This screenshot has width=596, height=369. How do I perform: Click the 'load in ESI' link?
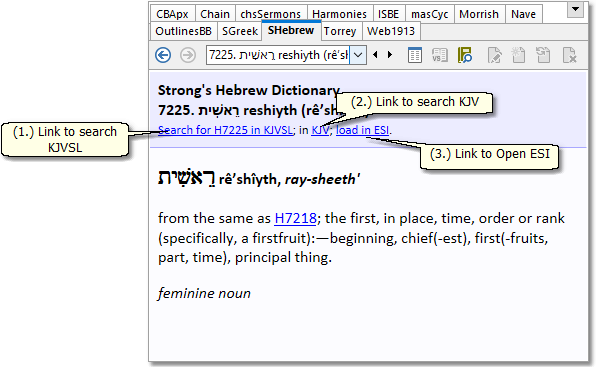click(362, 130)
